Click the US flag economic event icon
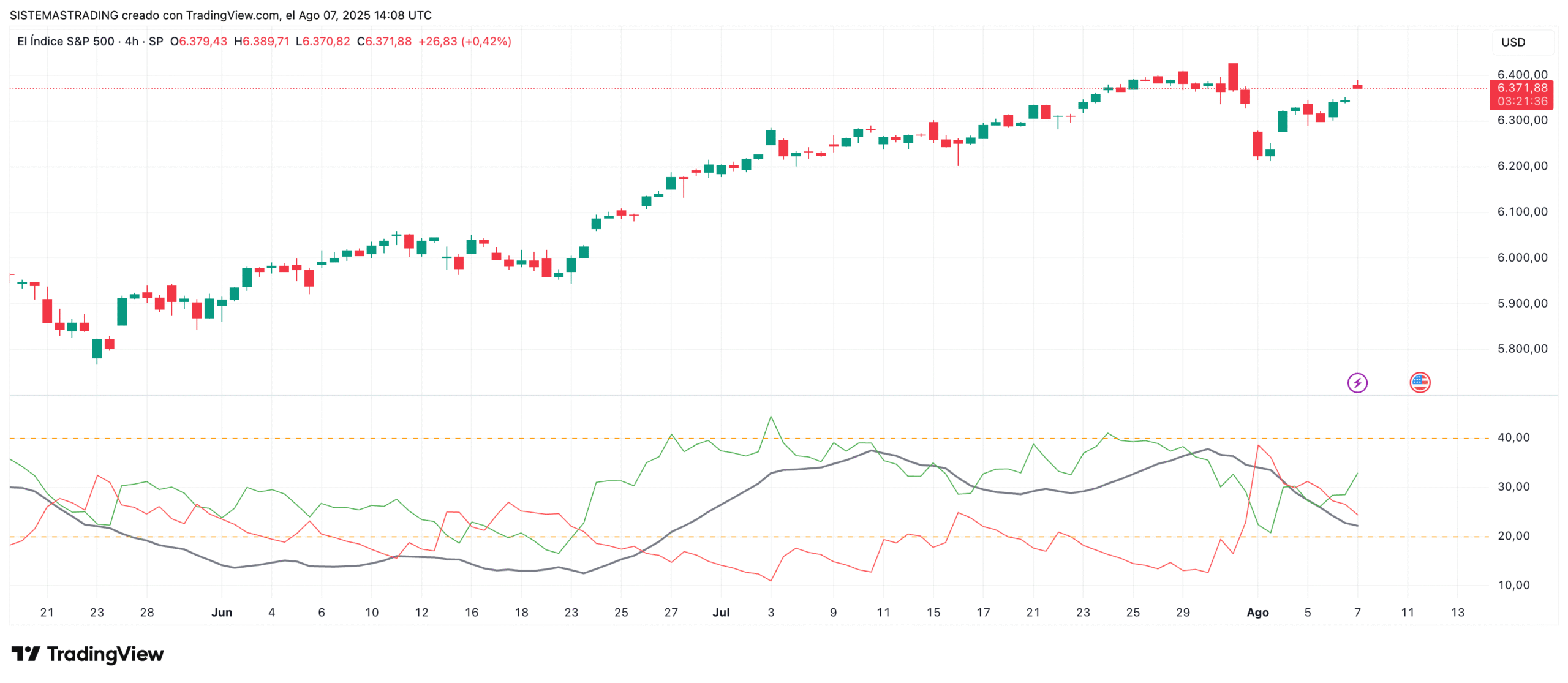Image resolution: width=1568 pixels, height=683 pixels. [1419, 383]
